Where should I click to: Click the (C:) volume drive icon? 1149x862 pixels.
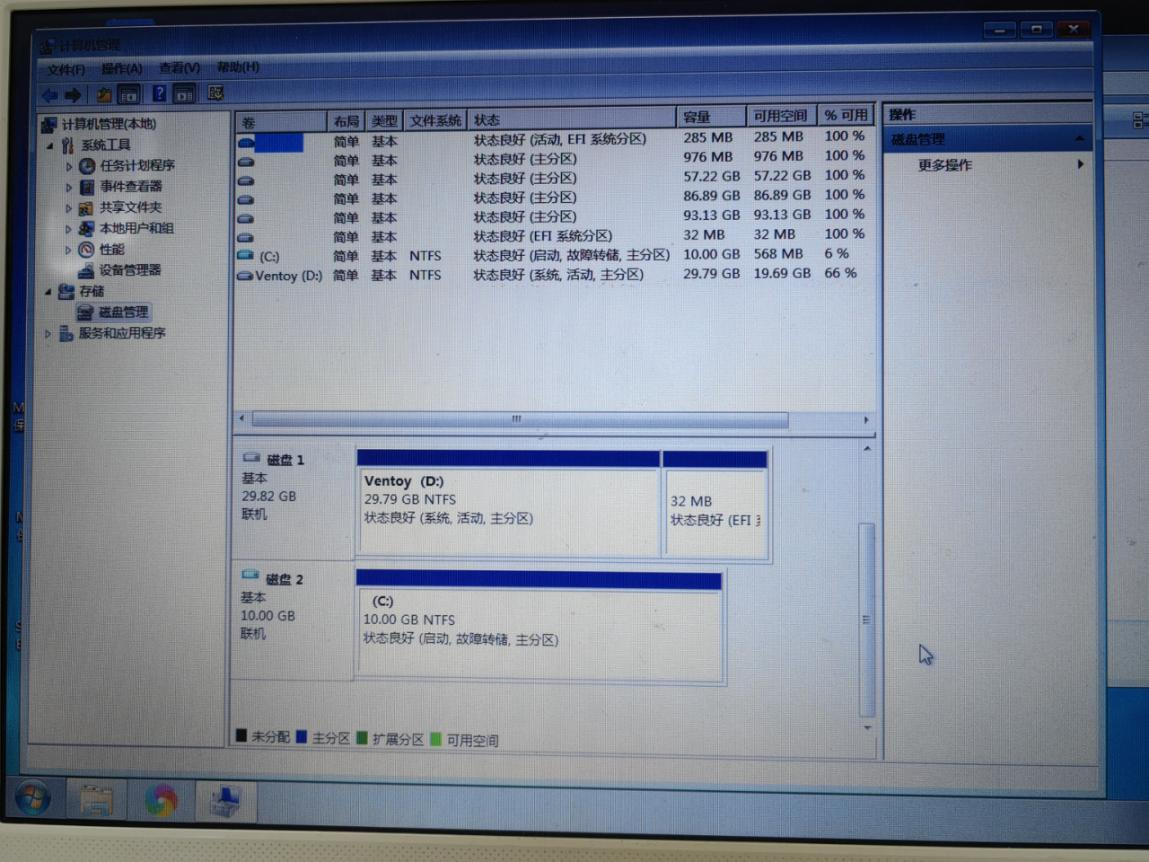click(x=246, y=256)
